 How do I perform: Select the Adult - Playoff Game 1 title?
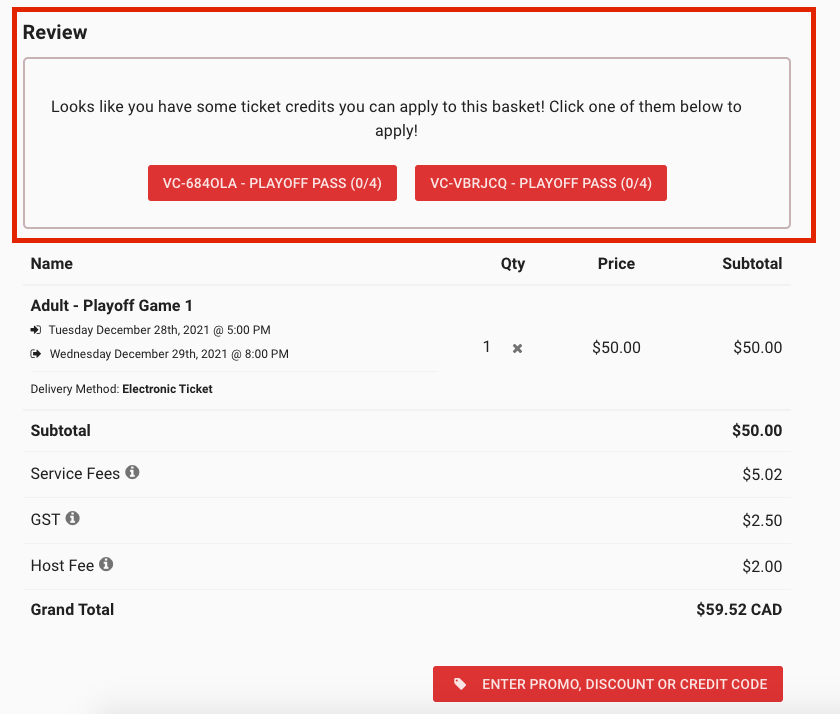pyautogui.click(x=111, y=305)
